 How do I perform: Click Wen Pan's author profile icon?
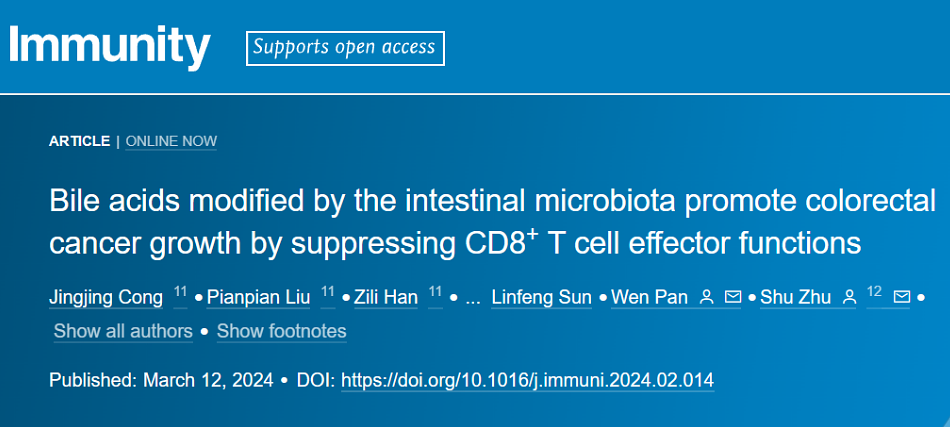pyautogui.click(x=707, y=297)
